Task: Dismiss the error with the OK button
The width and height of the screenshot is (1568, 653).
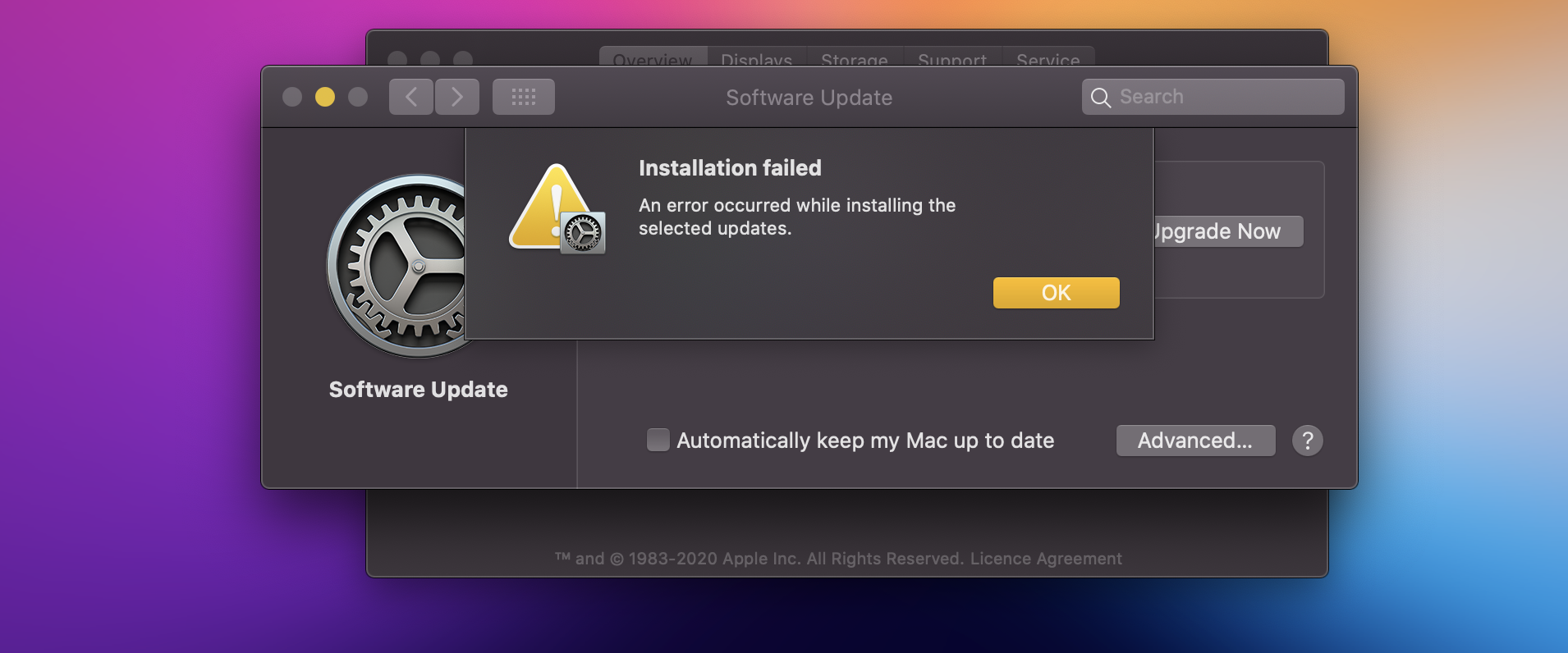Action: tap(1056, 293)
